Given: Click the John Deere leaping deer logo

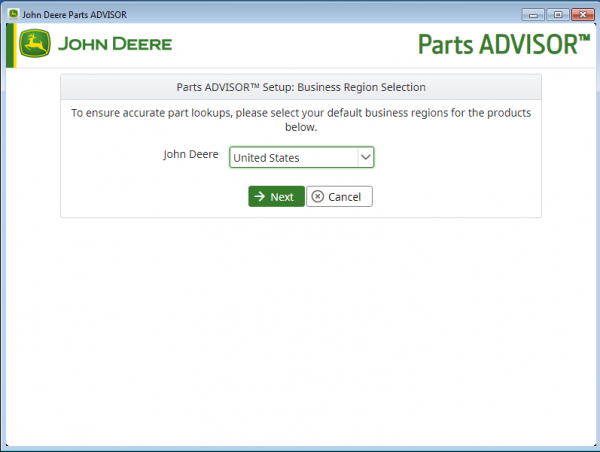Looking at the screenshot, I should click(35, 44).
